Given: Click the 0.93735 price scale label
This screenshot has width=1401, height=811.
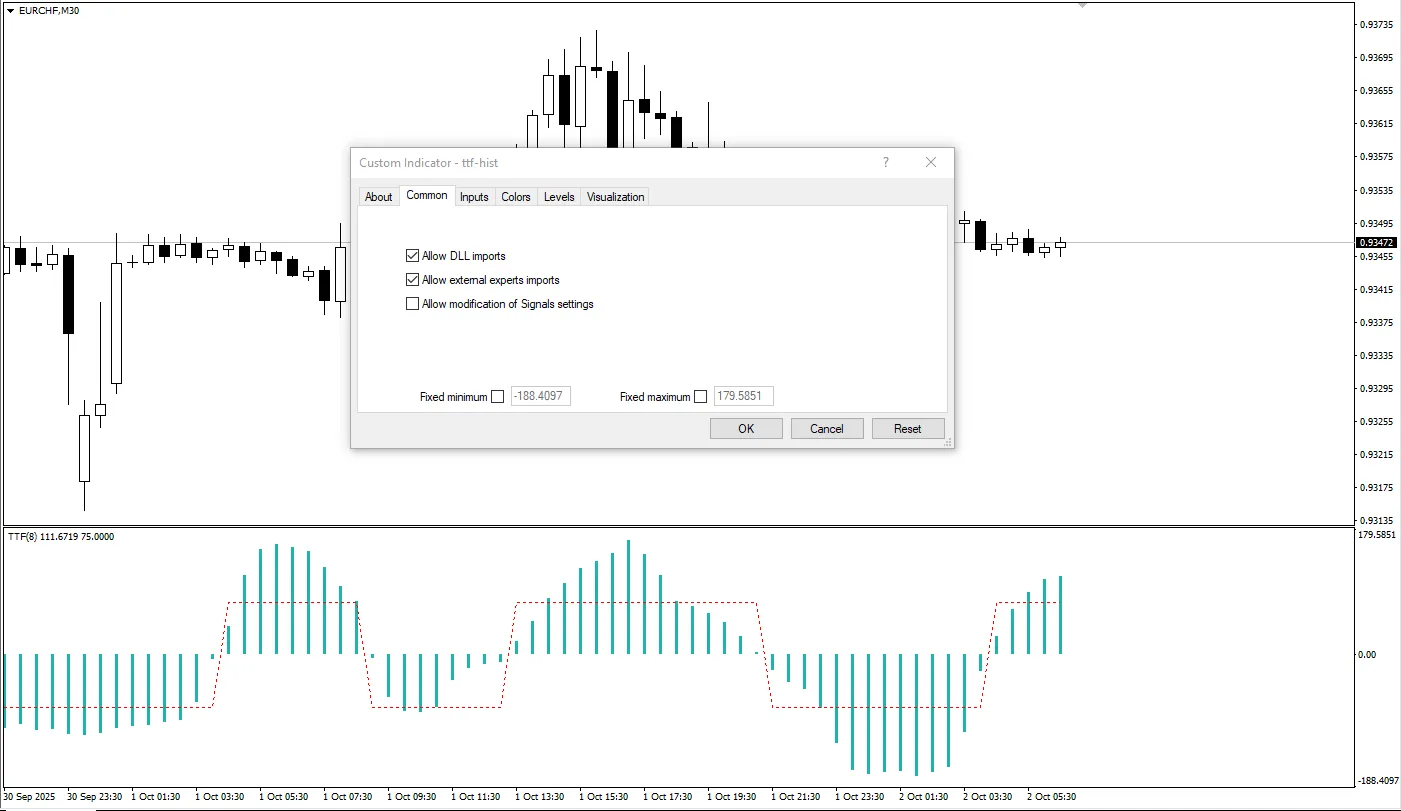Looking at the screenshot, I should coord(1378,24).
